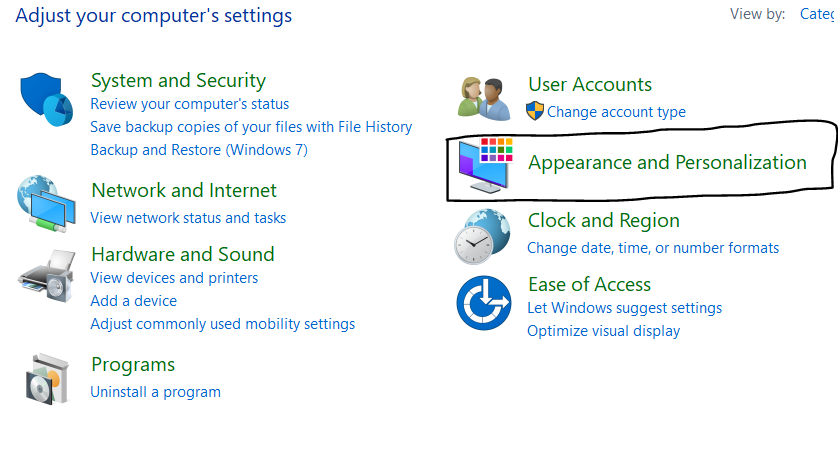The height and width of the screenshot is (471, 838).
Task: Click the Ease of Access icon
Action: tap(484, 301)
